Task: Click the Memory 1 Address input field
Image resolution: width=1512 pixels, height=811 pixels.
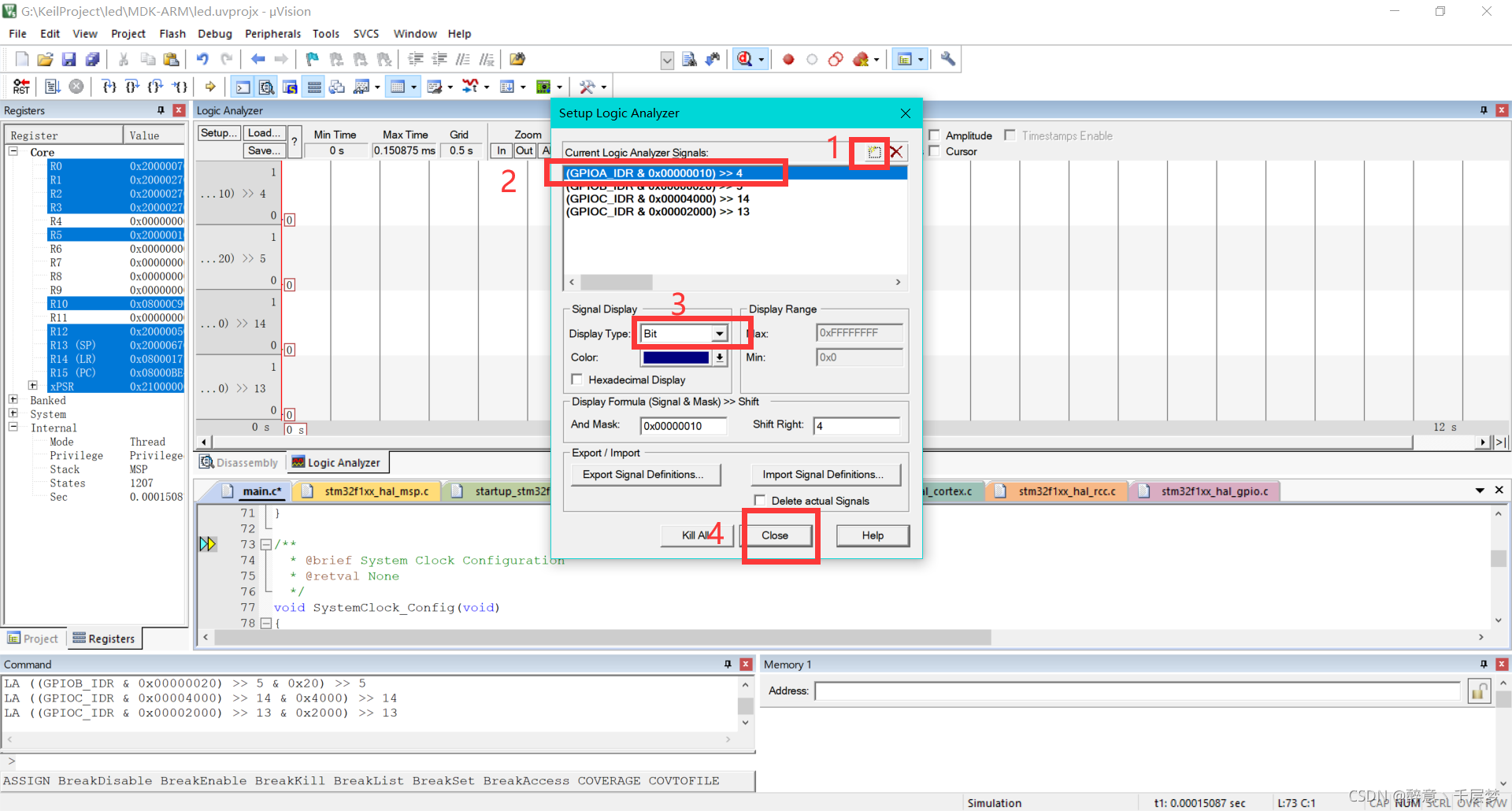Action: click(1138, 691)
